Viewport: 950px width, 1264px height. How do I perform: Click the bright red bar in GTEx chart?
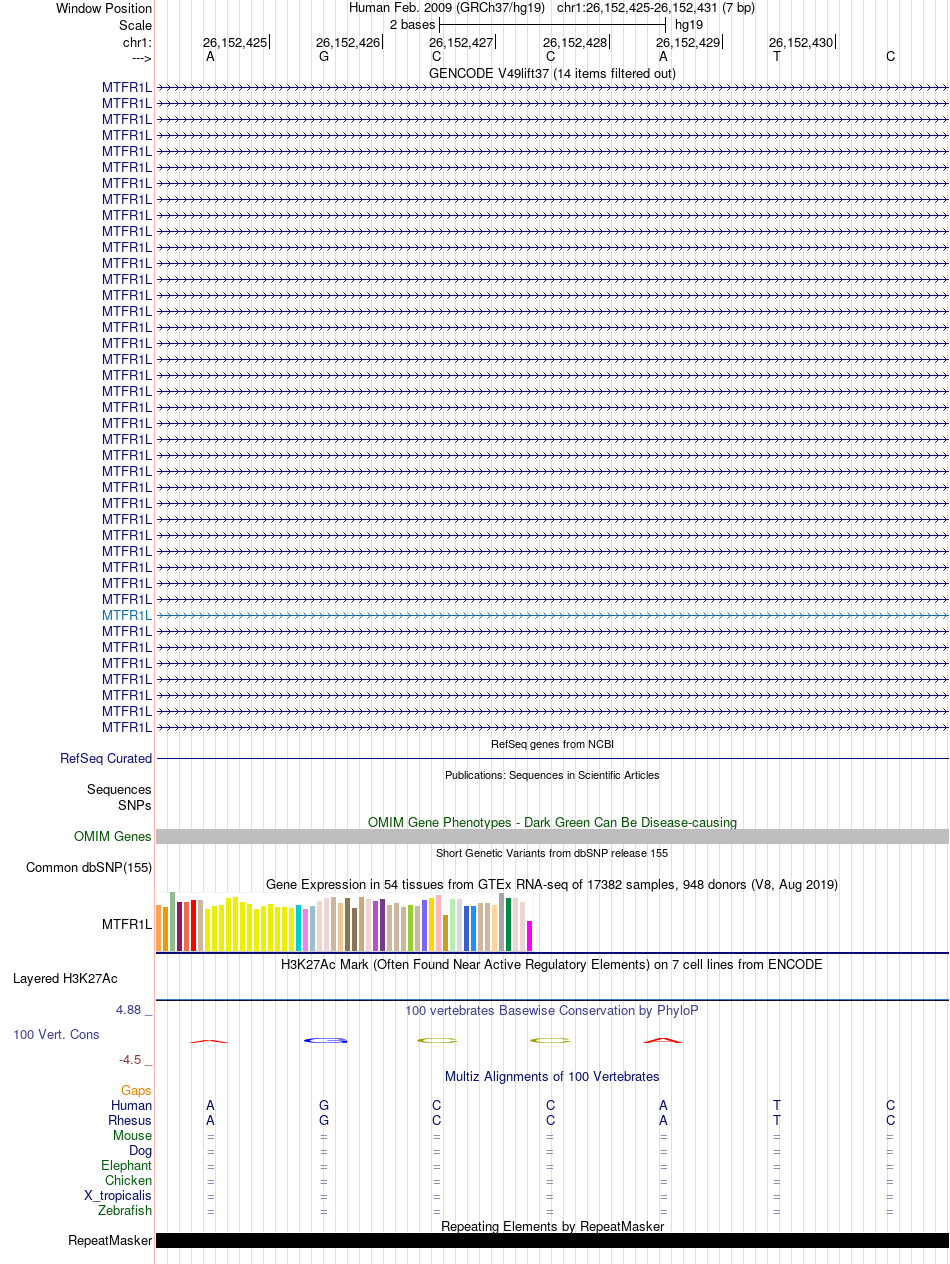tap(193, 925)
